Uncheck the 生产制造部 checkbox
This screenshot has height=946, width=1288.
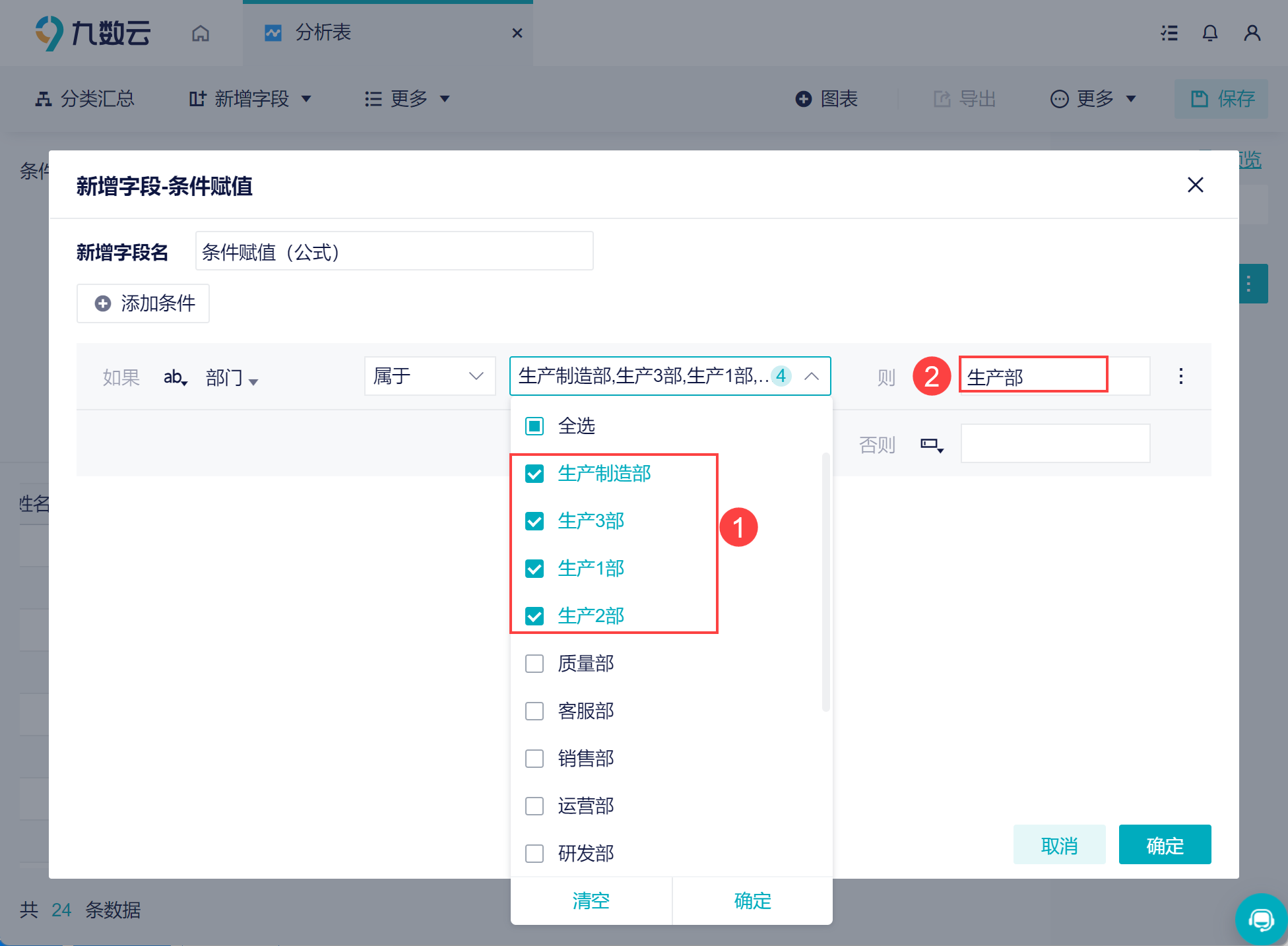coord(534,474)
